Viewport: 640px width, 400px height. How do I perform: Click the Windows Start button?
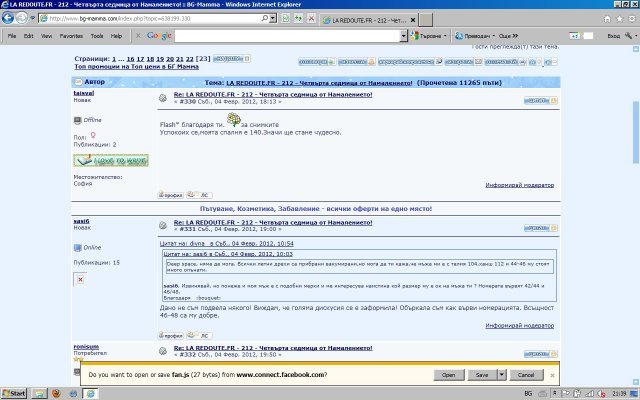pos(15,393)
